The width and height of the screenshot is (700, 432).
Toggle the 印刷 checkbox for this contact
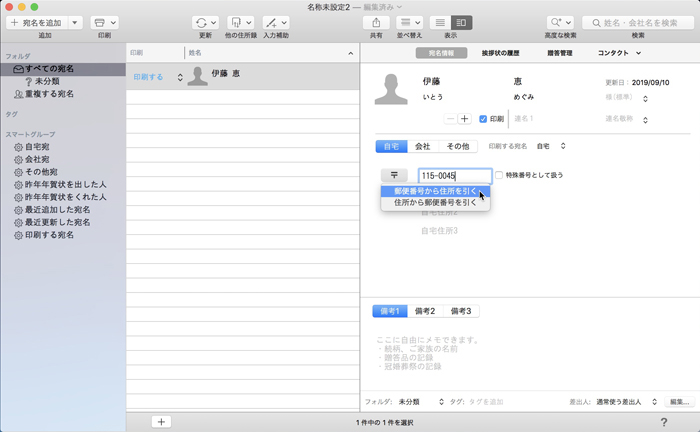[x=484, y=118]
